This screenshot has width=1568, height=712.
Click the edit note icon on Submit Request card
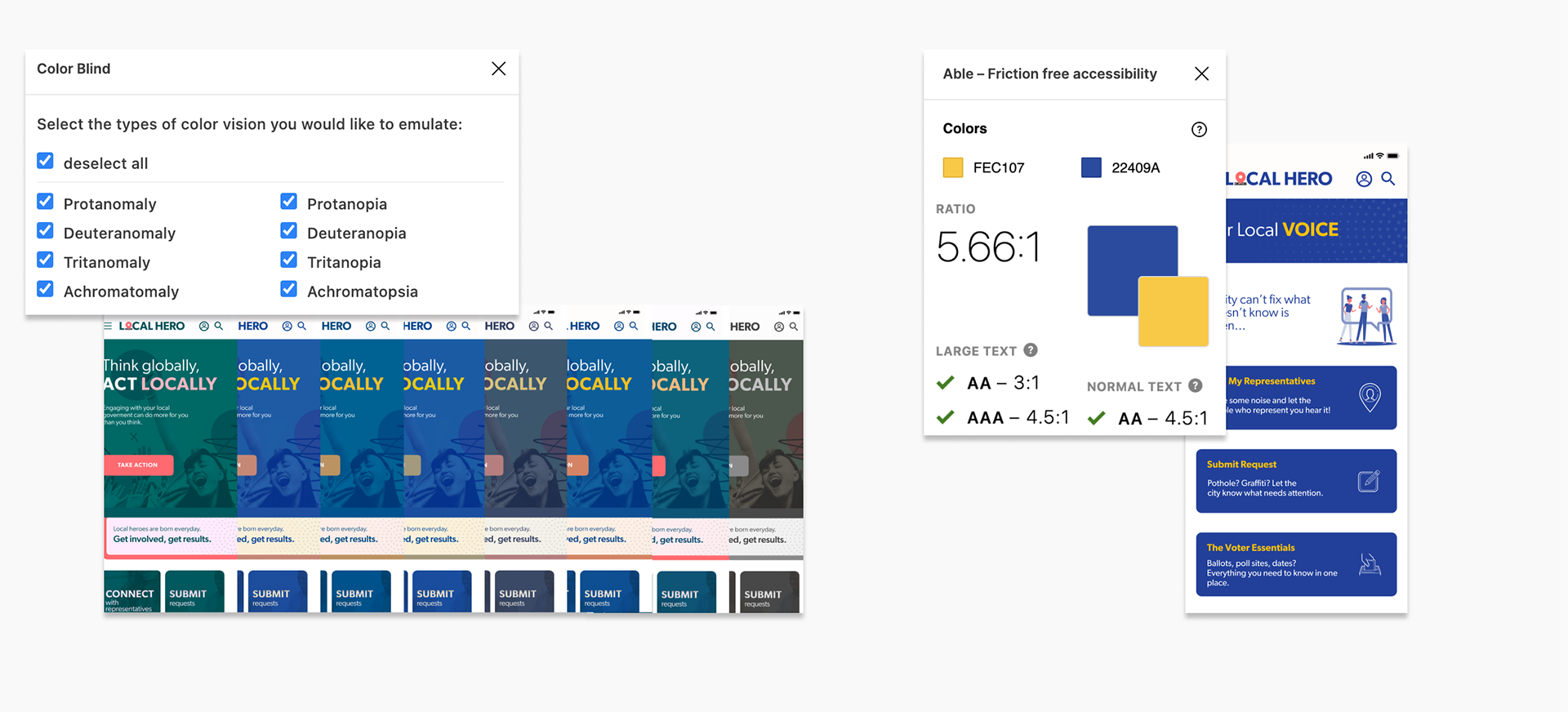pos(1369,481)
